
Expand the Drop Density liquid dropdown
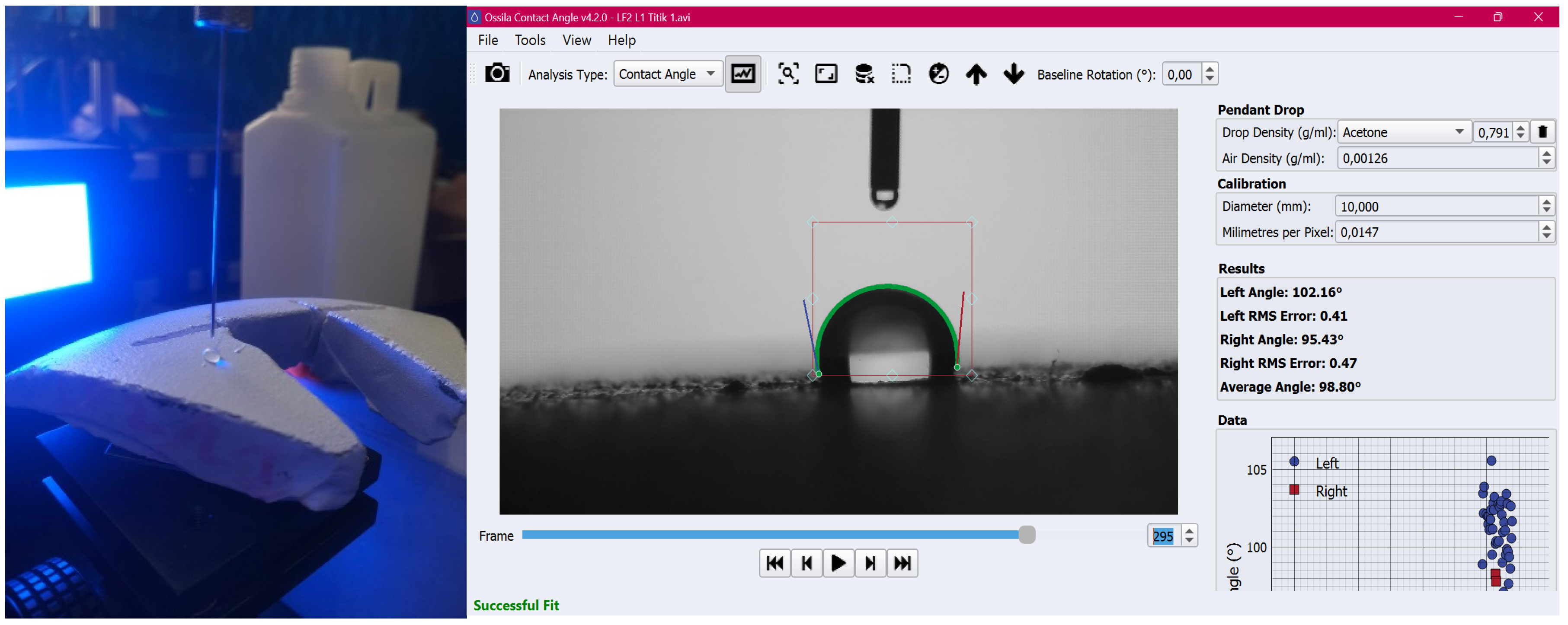[1402, 132]
